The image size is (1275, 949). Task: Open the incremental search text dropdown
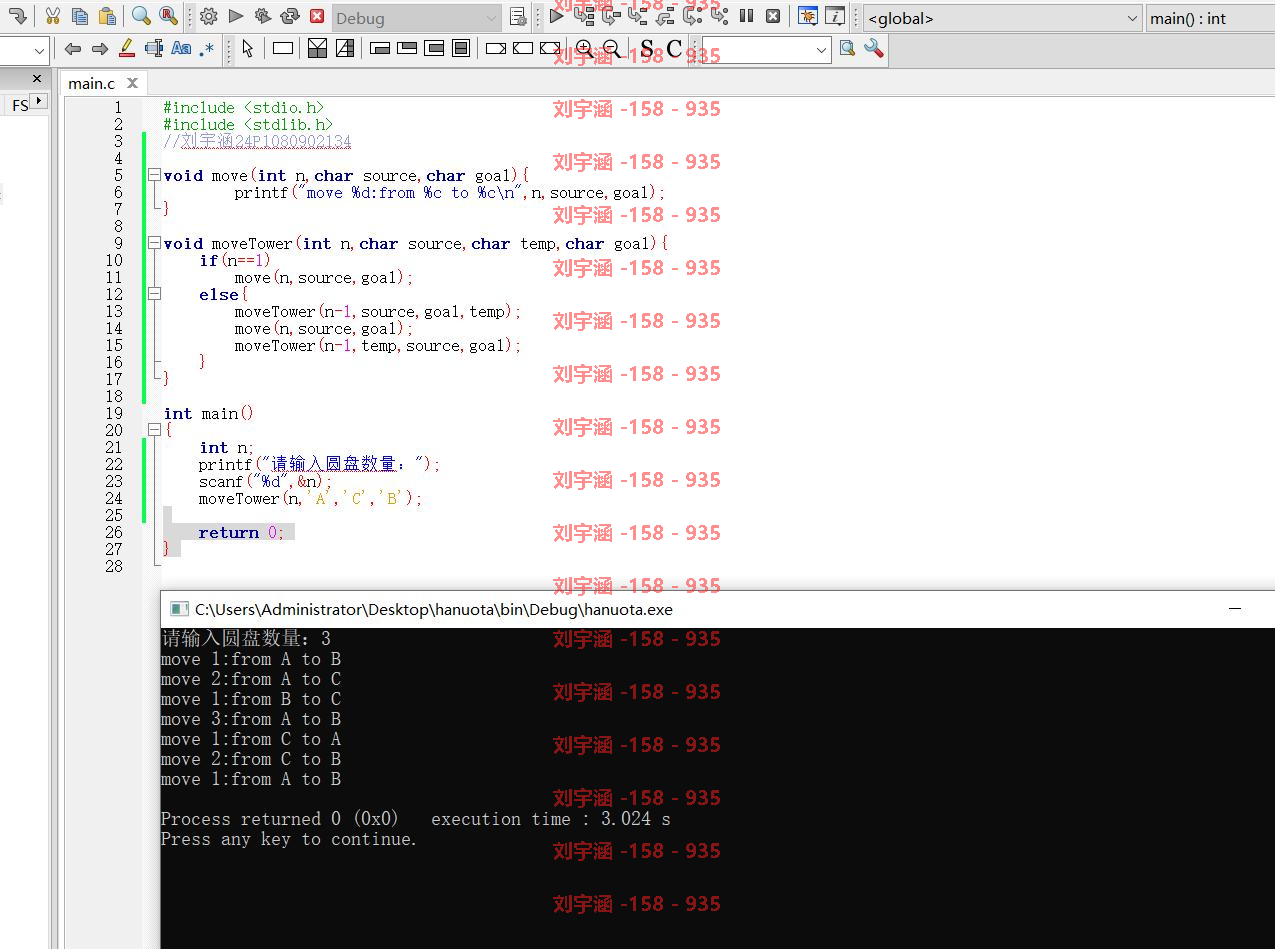click(767, 49)
